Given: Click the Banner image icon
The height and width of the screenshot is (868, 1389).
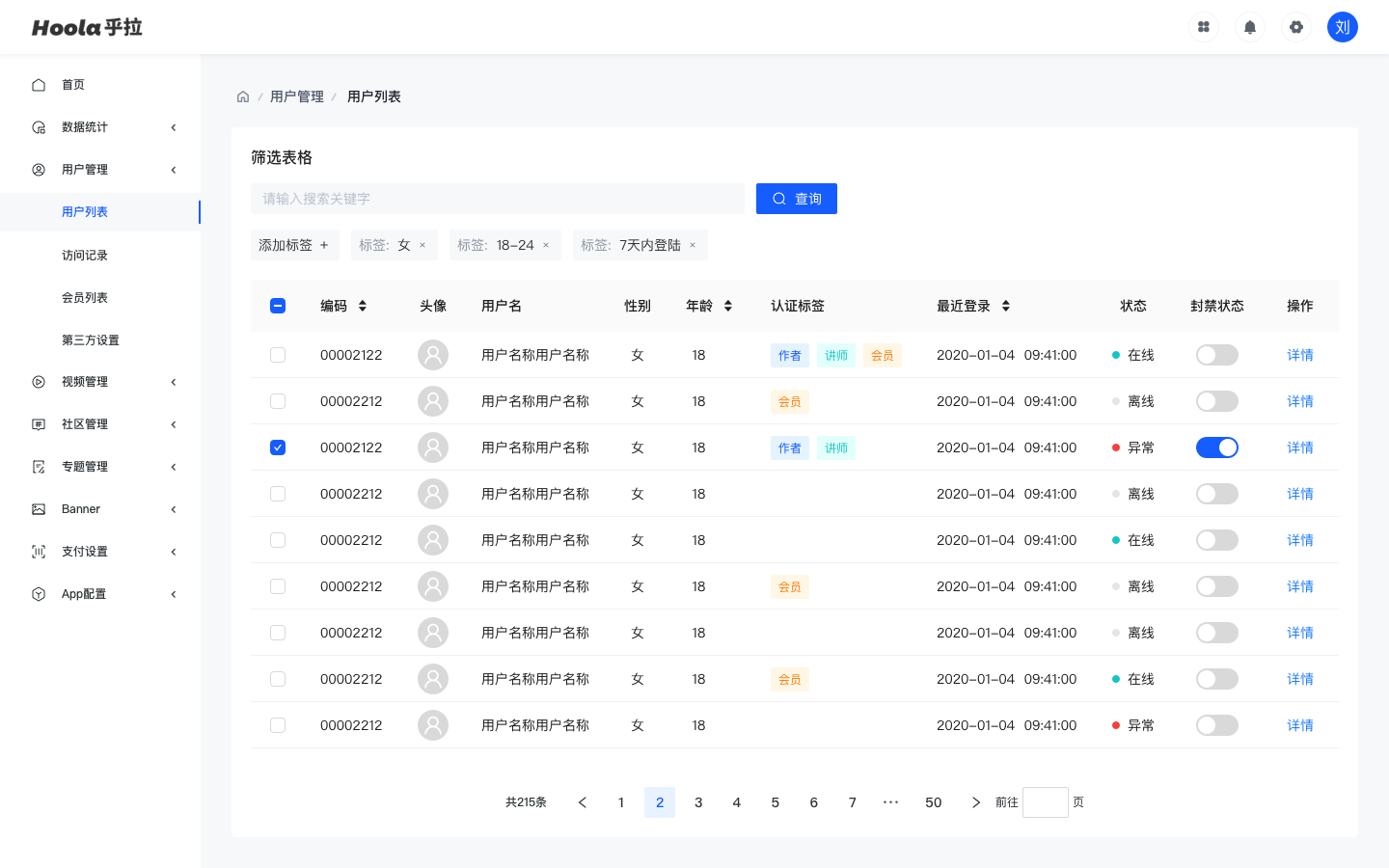Looking at the screenshot, I should coord(39,509).
